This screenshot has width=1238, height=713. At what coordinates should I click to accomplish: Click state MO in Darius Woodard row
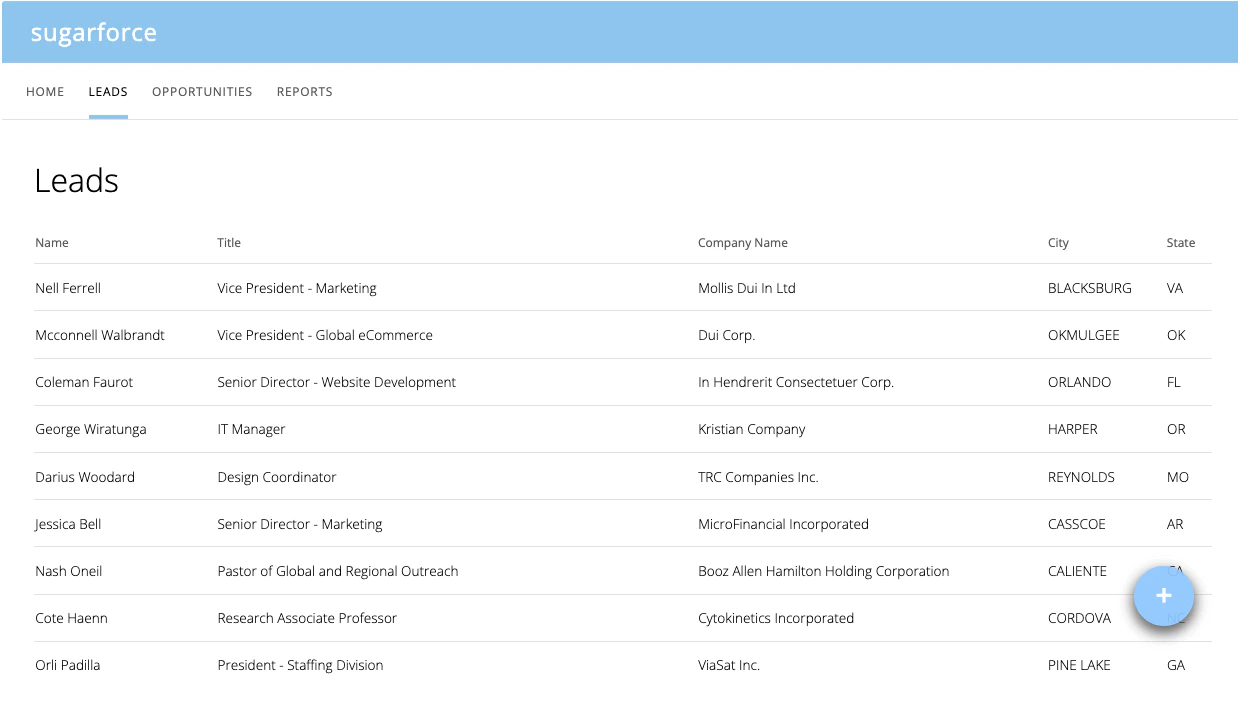pos(1178,477)
